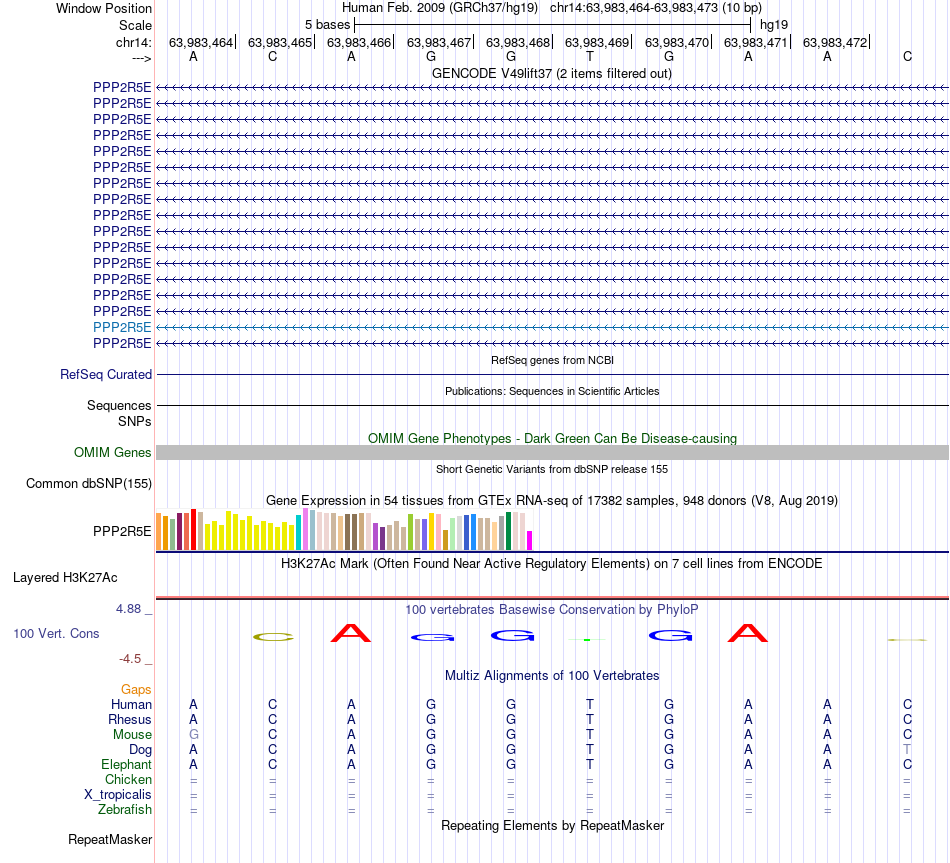This screenshot has width=950, height=863.
Task: Click the 100 Vert. Cons track label
Action: (56, 633)
